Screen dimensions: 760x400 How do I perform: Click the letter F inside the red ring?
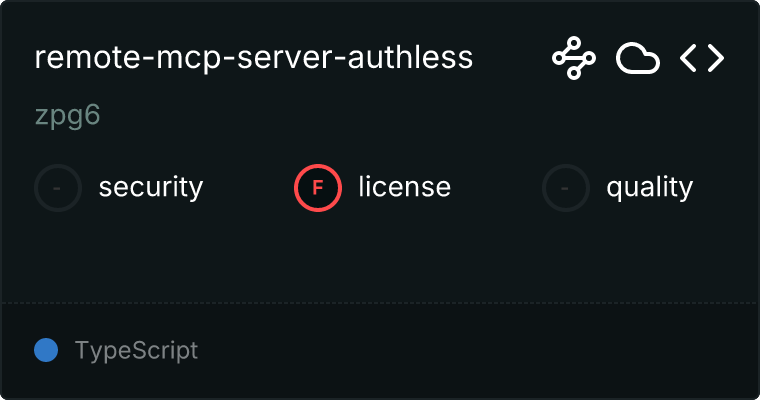coord(317,188)
